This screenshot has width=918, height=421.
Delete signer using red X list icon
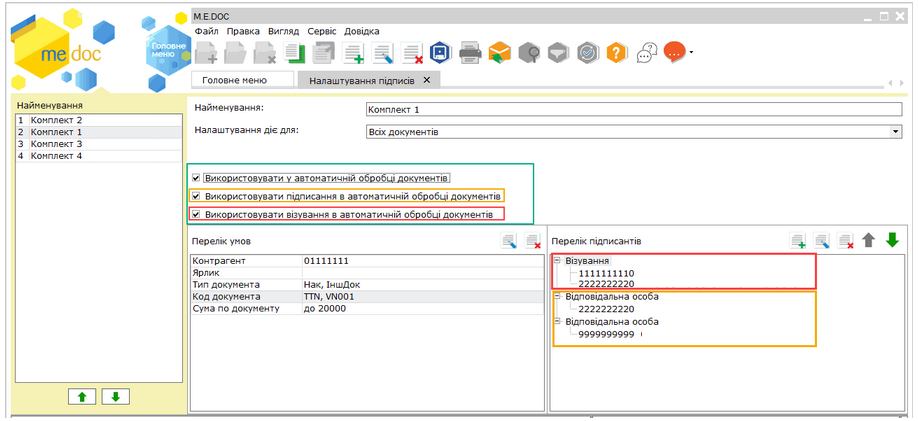[846, 241]
